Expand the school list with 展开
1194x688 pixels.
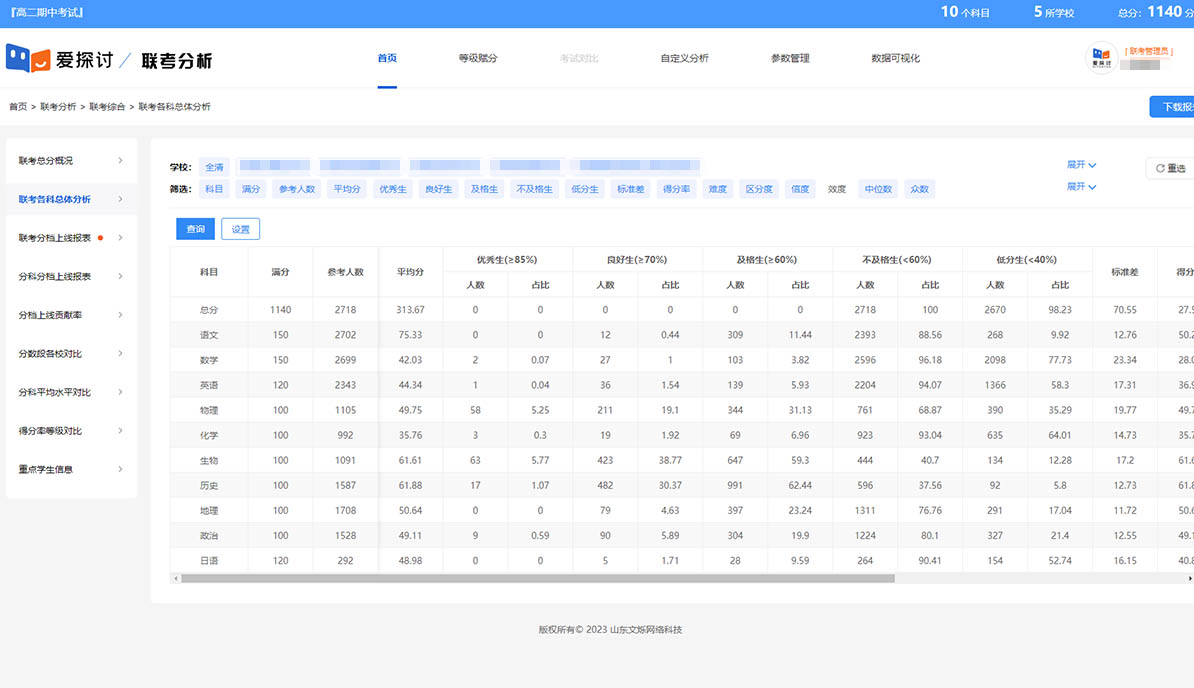(1081, 165)
